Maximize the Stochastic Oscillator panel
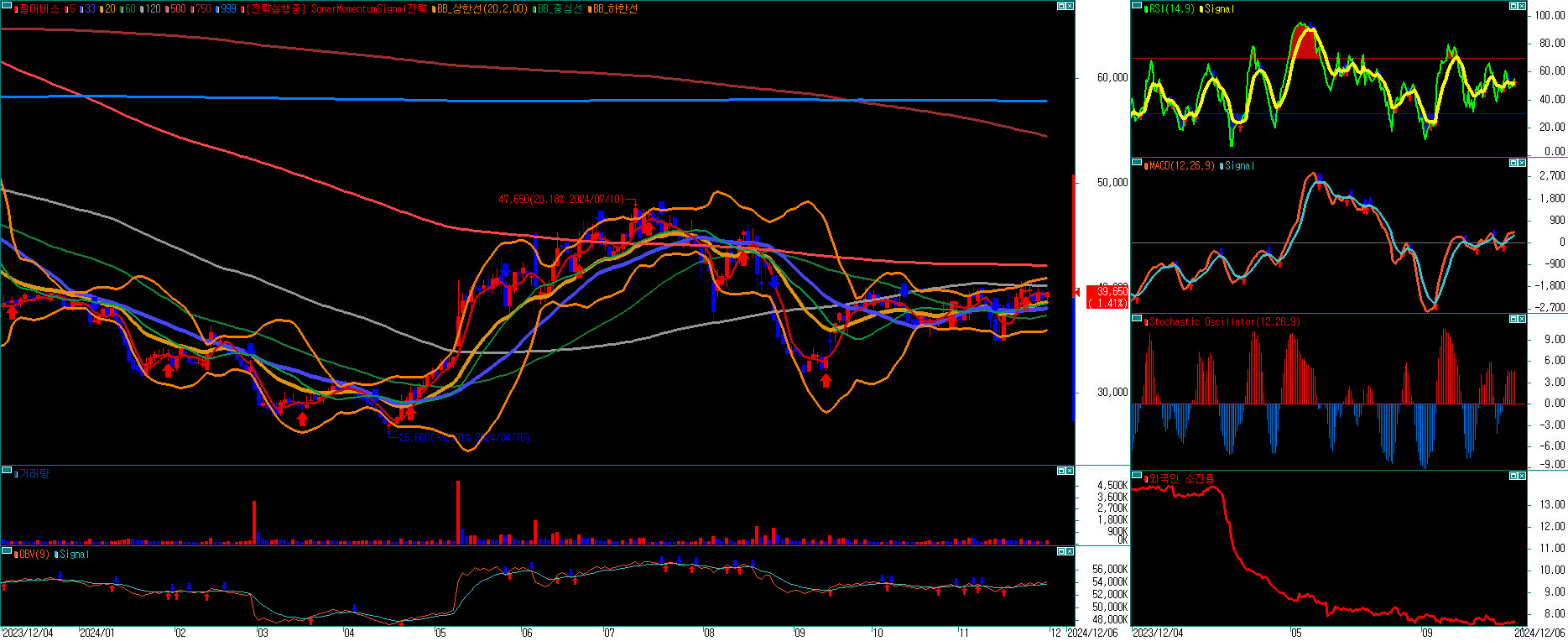The image size is (1568, 641). (1513, 319)
